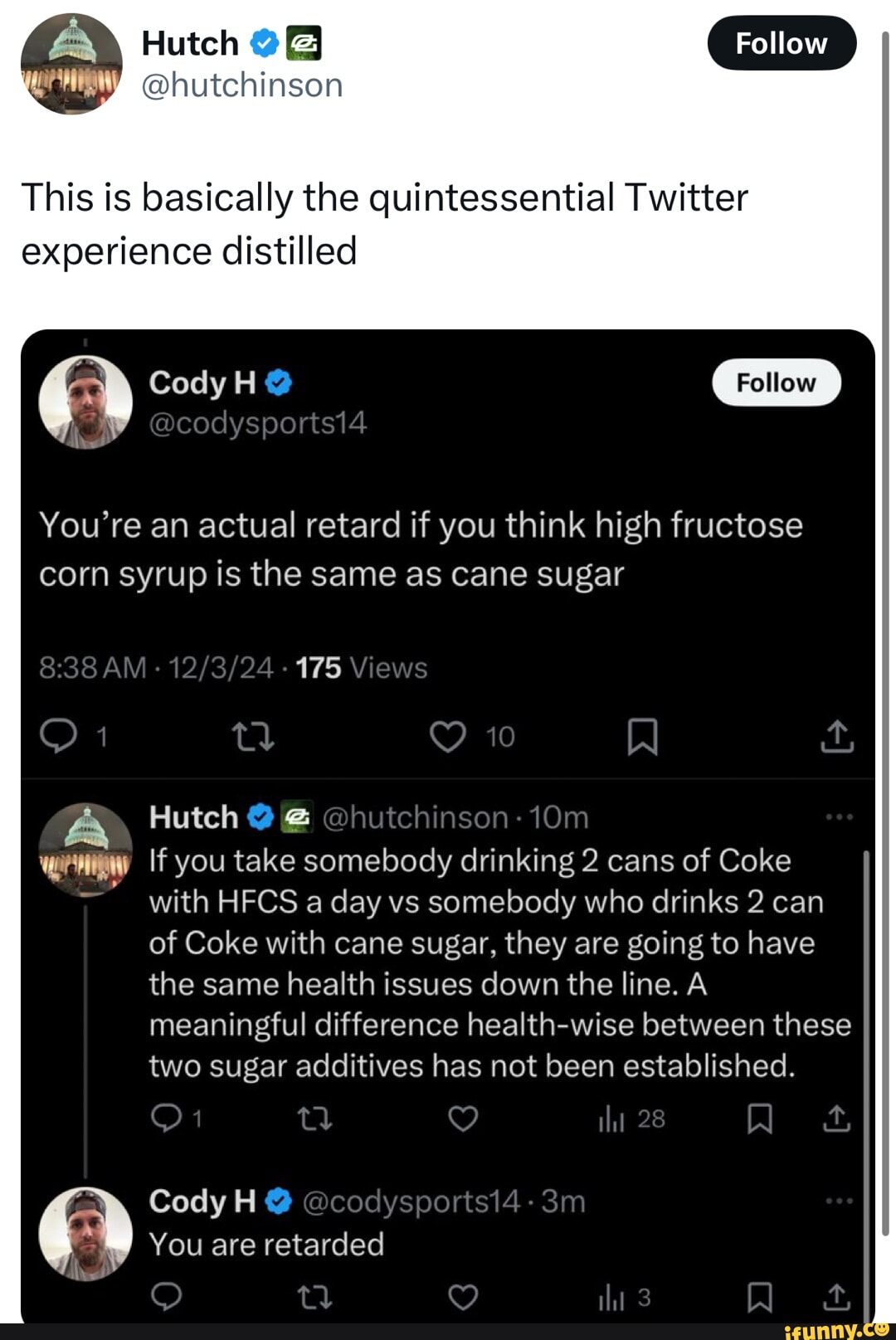
Task: Open the @codysports14 handle in last reply
Action: coord(411,1201)
